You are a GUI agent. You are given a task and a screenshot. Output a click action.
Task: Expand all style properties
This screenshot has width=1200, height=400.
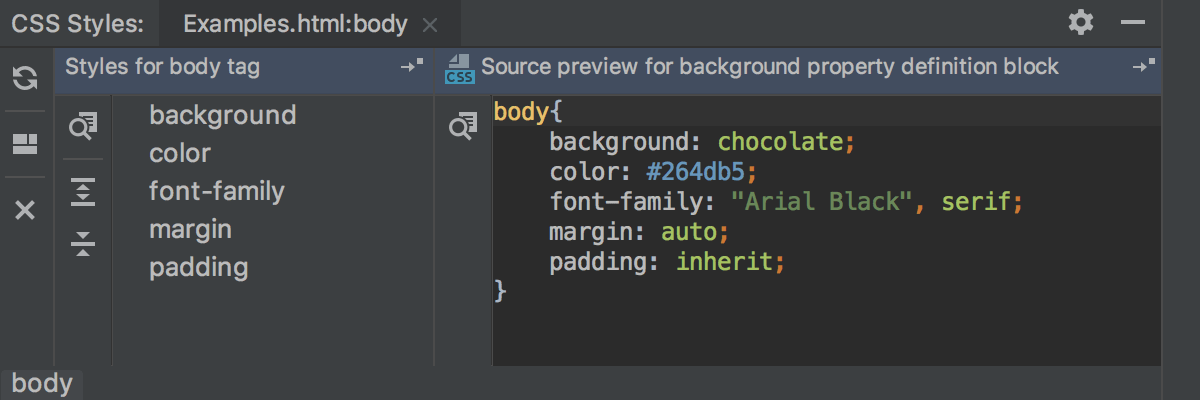(83, 192)
